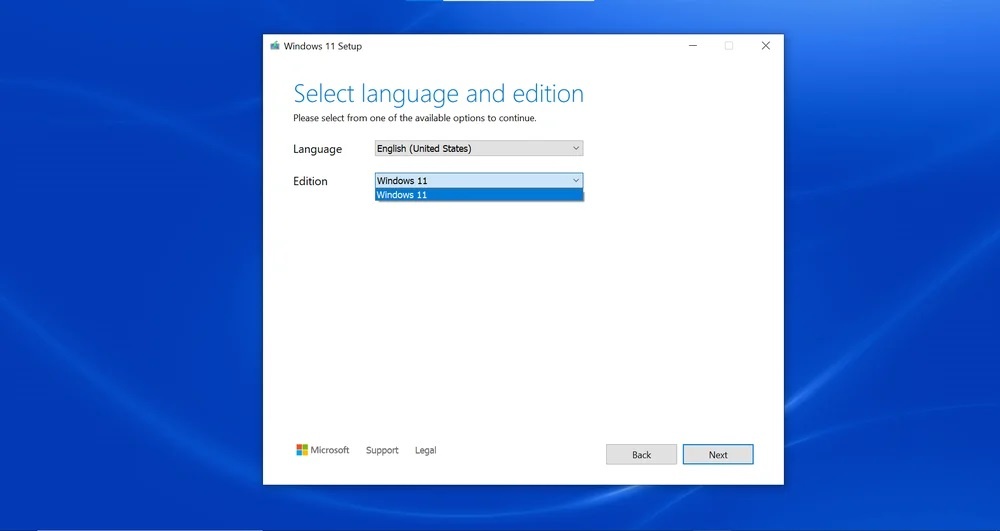1000x531 pixels.
Task: Click the Select language and edition heading
Action: click(438, 94)
